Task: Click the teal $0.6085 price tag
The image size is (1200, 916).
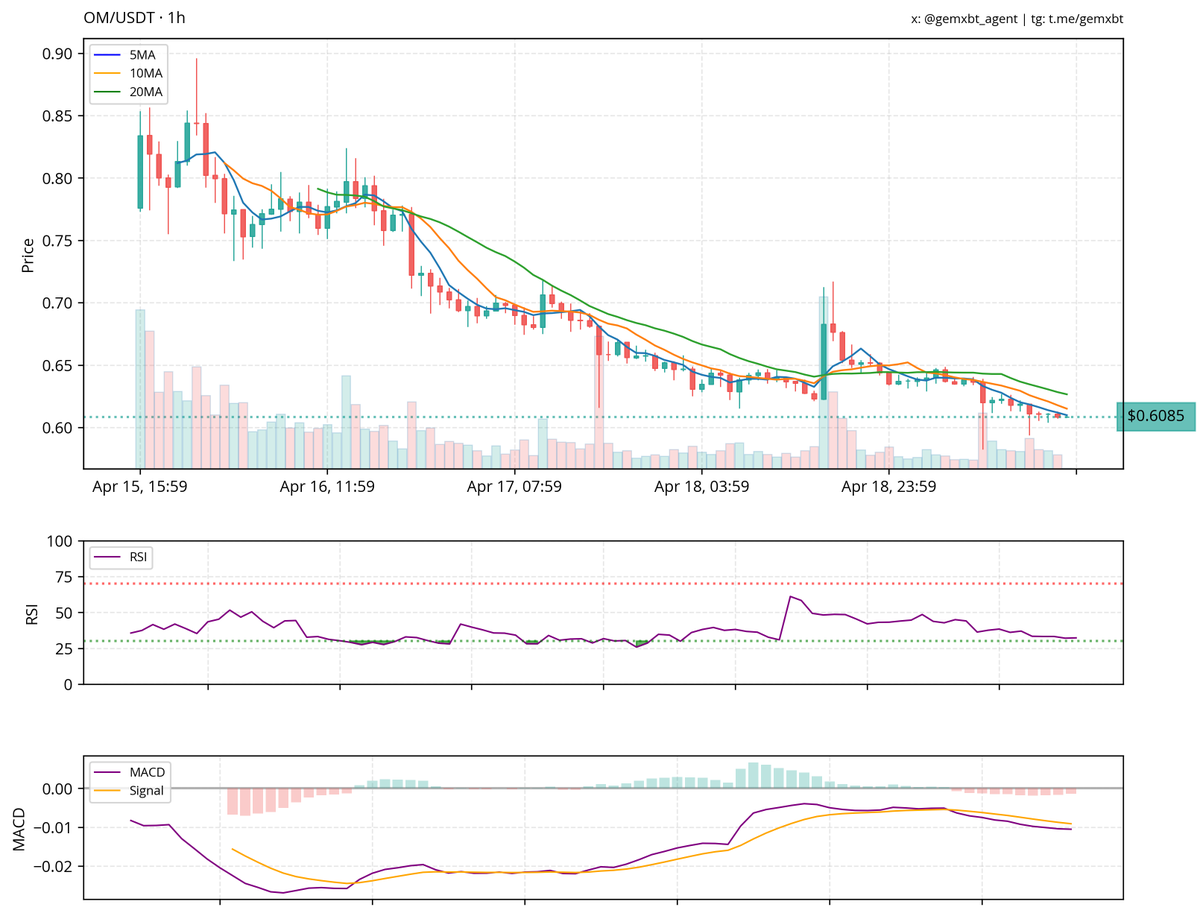Action: (x=1155, y=415)
